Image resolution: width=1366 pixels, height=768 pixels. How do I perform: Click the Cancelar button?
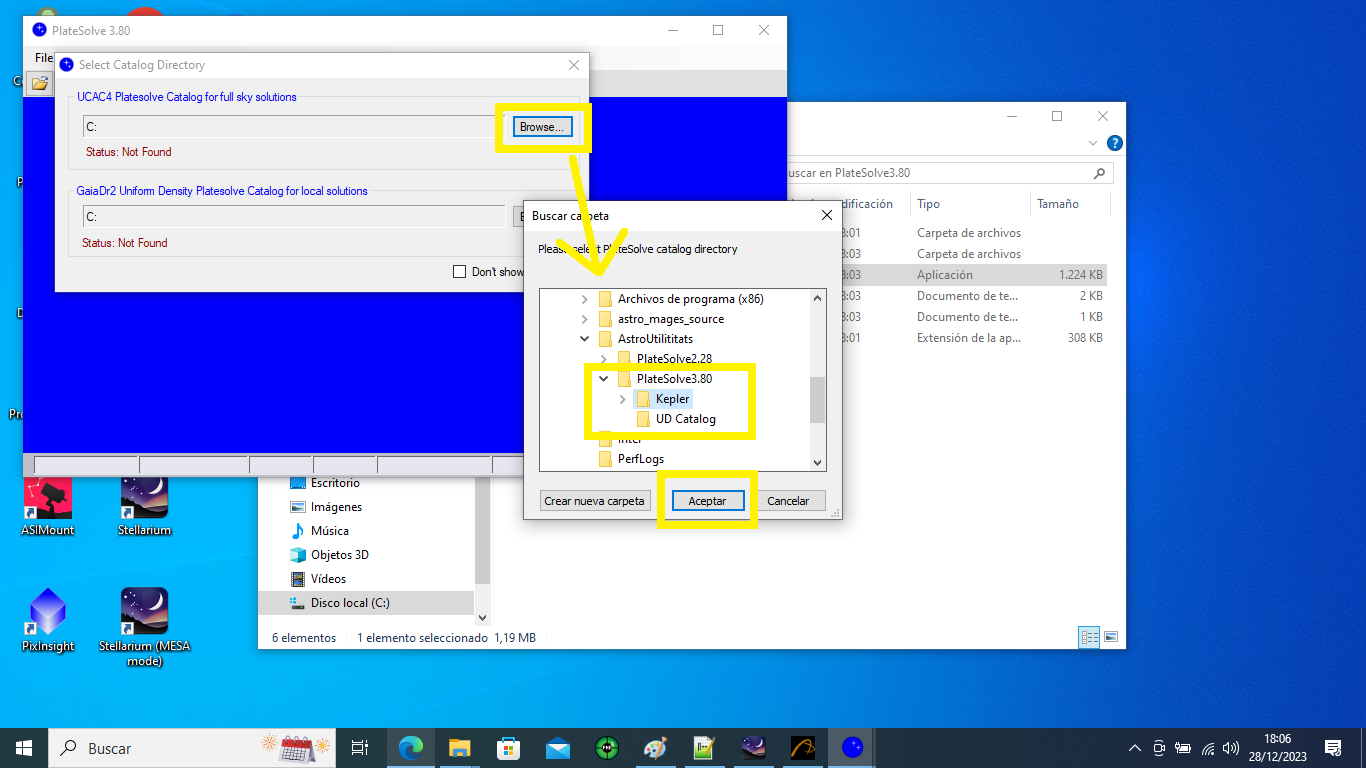click(x=788, y=501)
